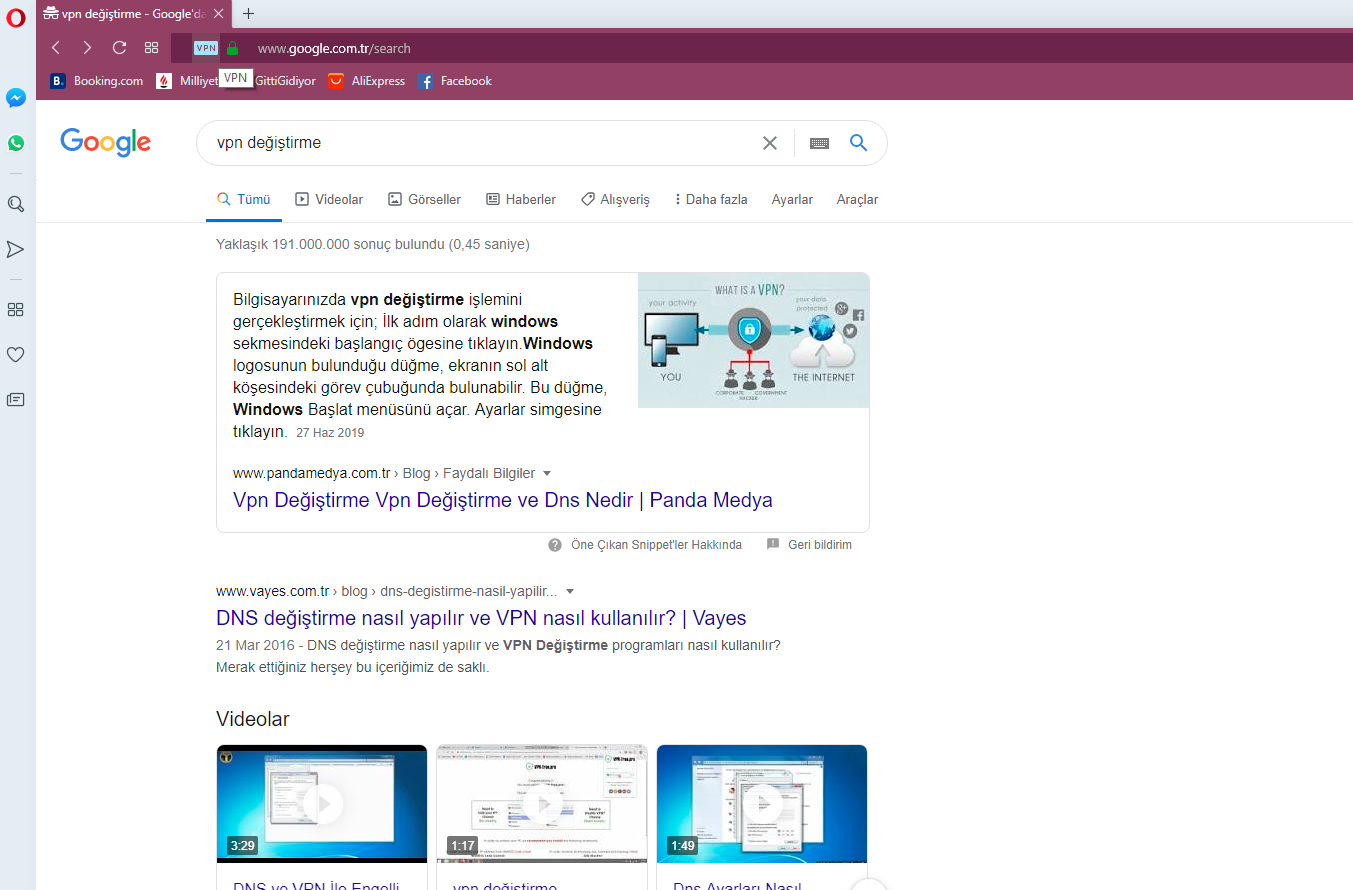
Task: Expand the vayes.com.tr result options arrow
Action: (570, 591)
